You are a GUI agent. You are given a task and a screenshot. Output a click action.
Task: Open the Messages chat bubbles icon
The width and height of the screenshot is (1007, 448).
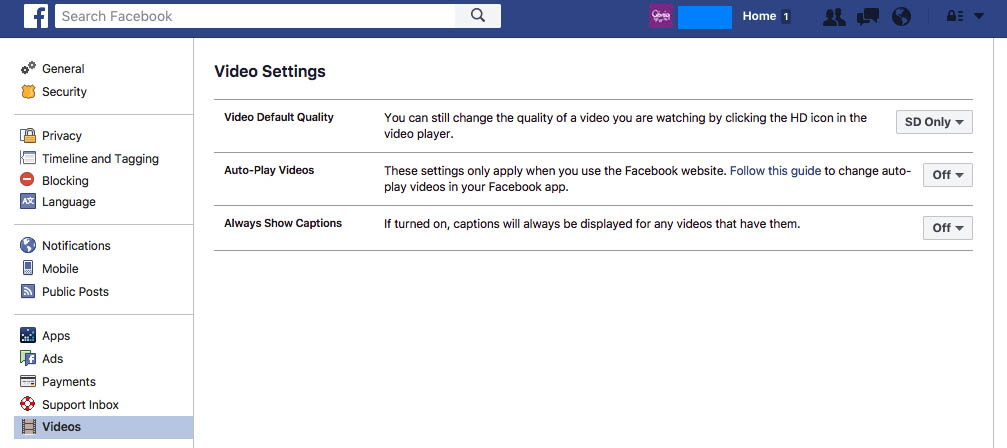[868, 17]
